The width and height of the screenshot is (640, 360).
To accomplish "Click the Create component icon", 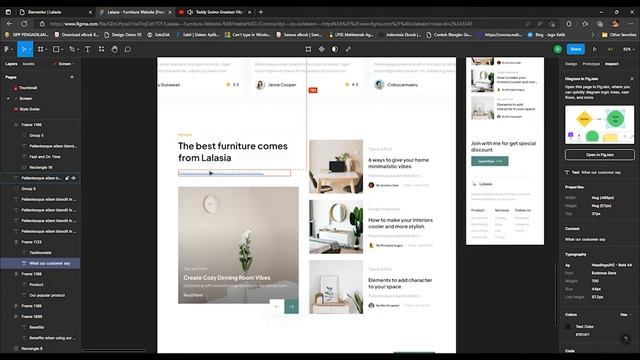I will pyautogui.click(x=322, y=49).
